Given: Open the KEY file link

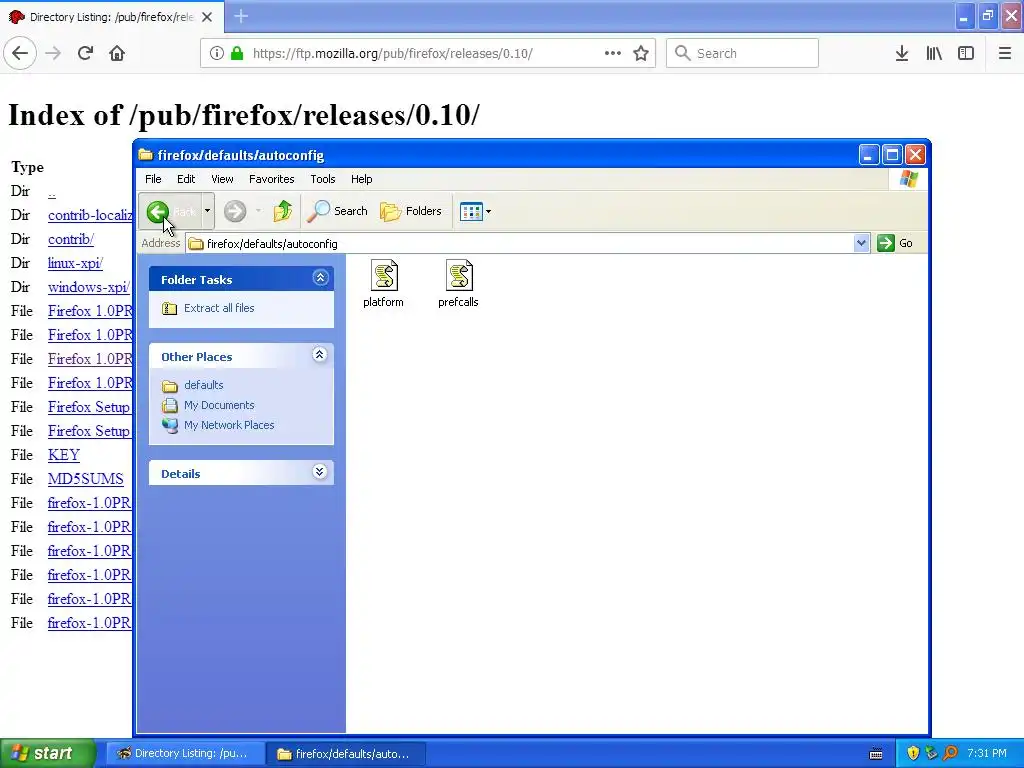Looking at the screenshot, I should point(63,455).
